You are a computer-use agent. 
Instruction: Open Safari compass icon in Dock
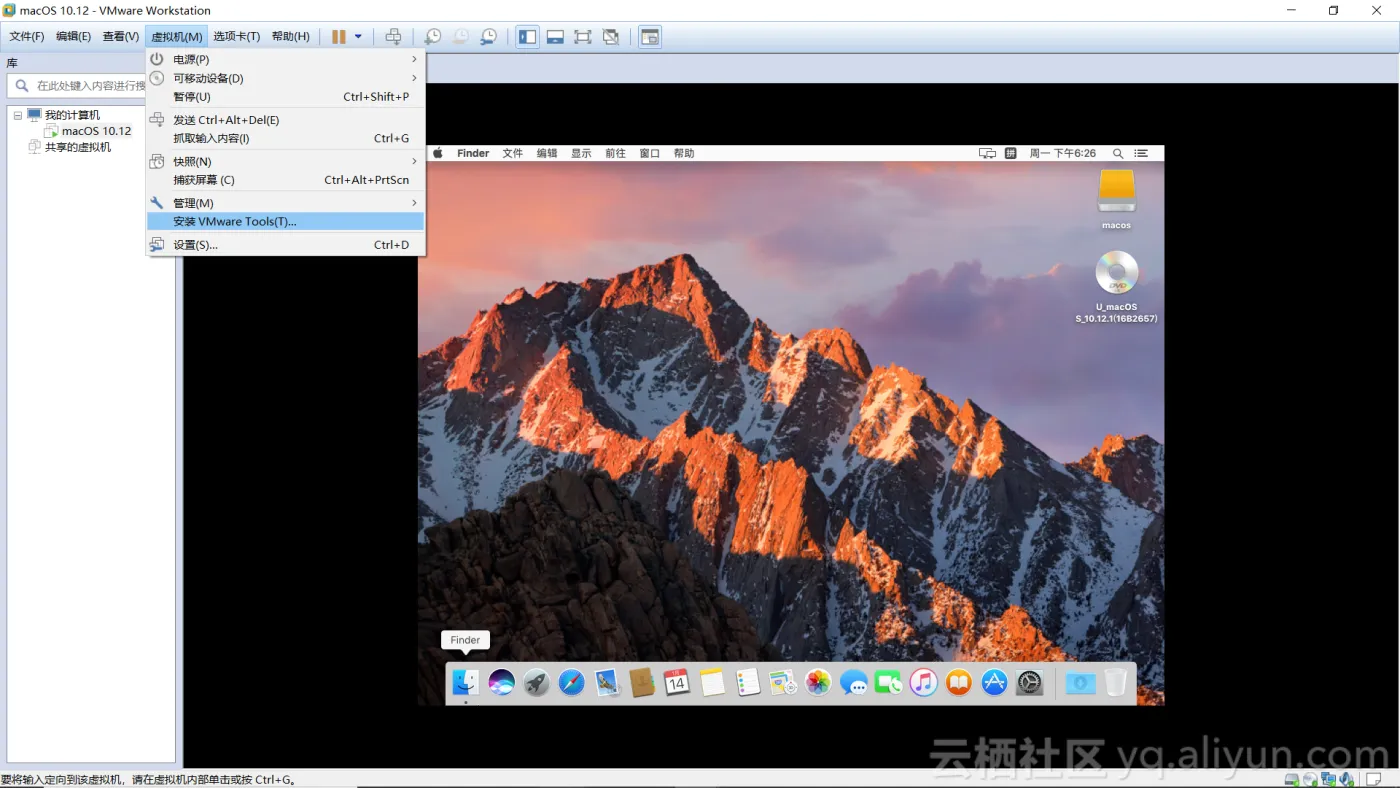click(x=572, y=683)
